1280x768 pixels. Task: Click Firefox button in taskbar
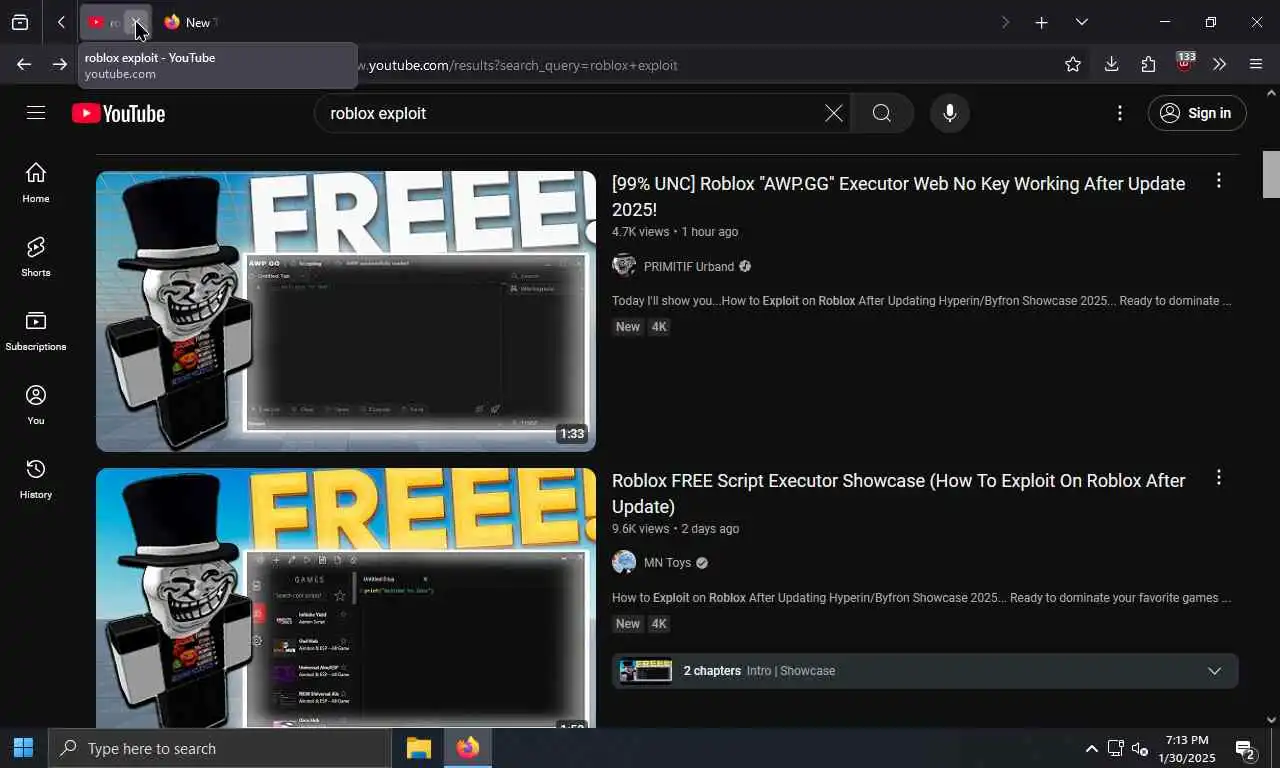click(x=467, y=748)
